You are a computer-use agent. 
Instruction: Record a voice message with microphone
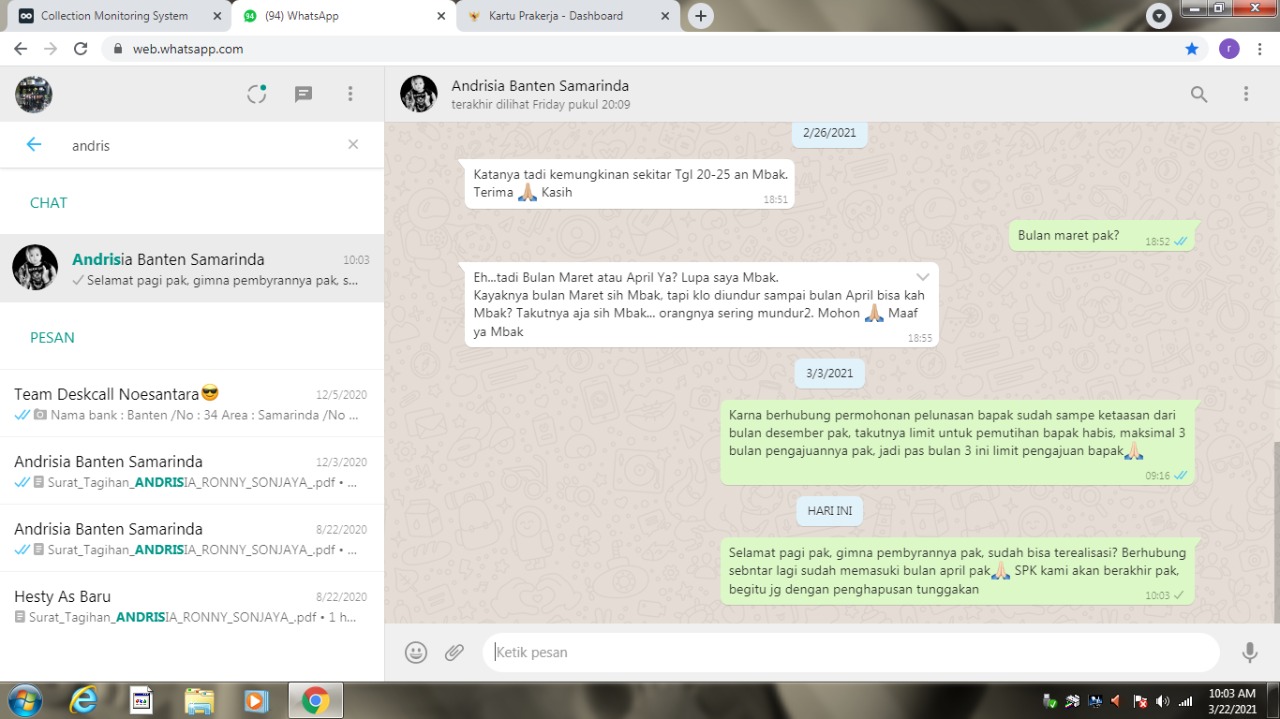[x=1249, y=652]
